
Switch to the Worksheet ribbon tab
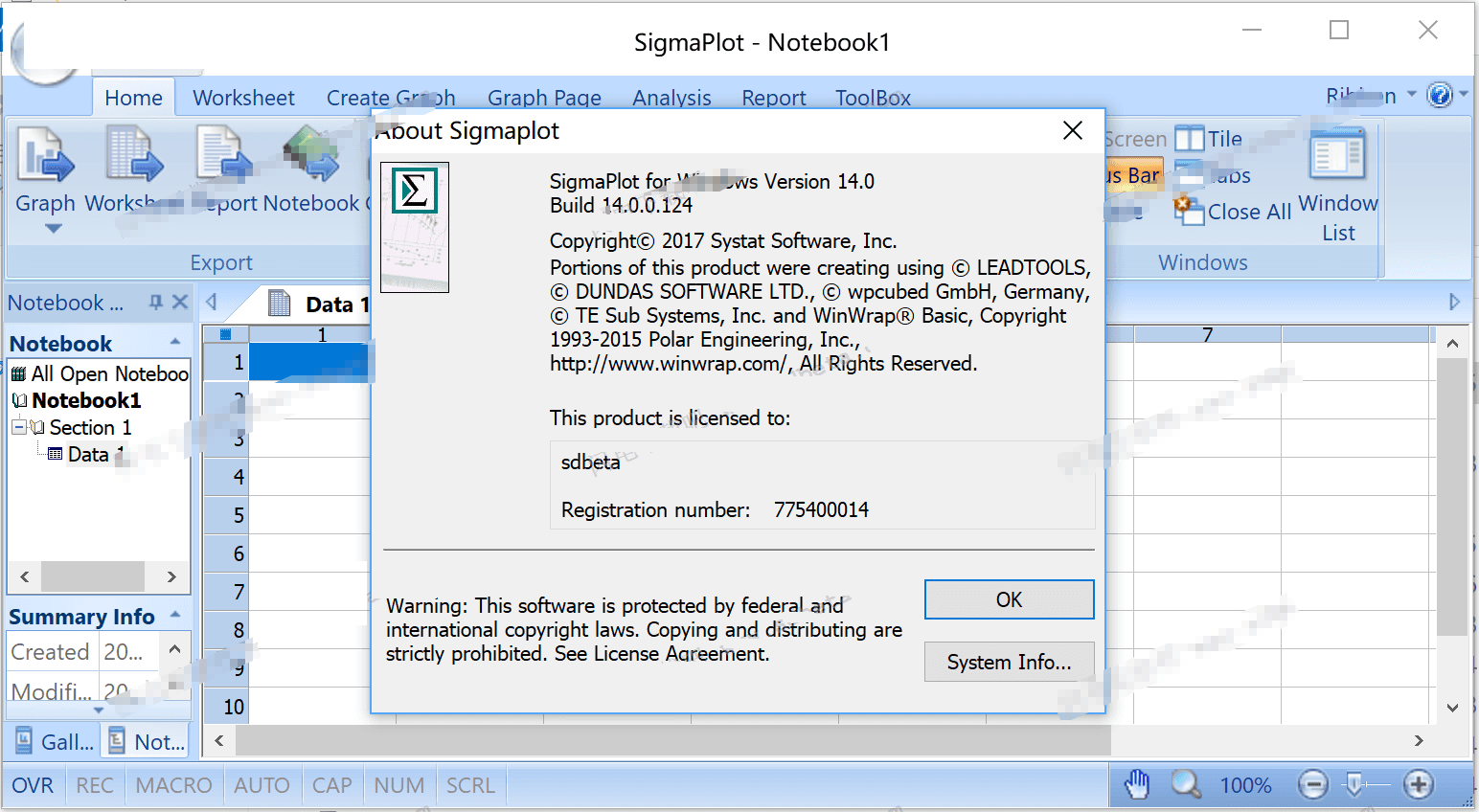pos(243,98)
